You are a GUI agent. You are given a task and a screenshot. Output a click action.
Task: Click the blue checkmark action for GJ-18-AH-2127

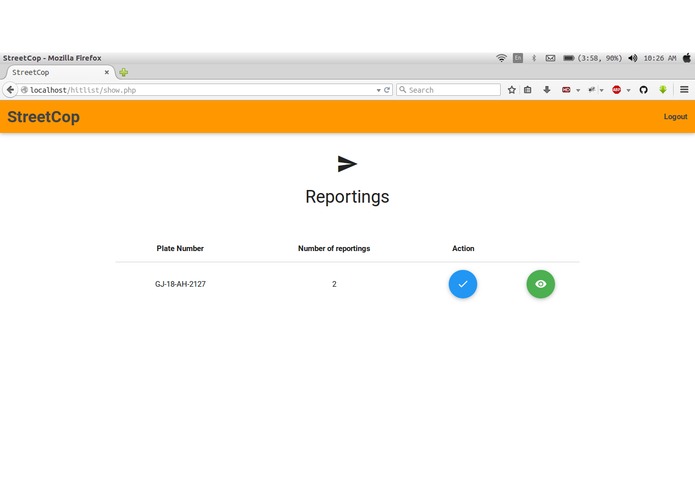[462, 284]
